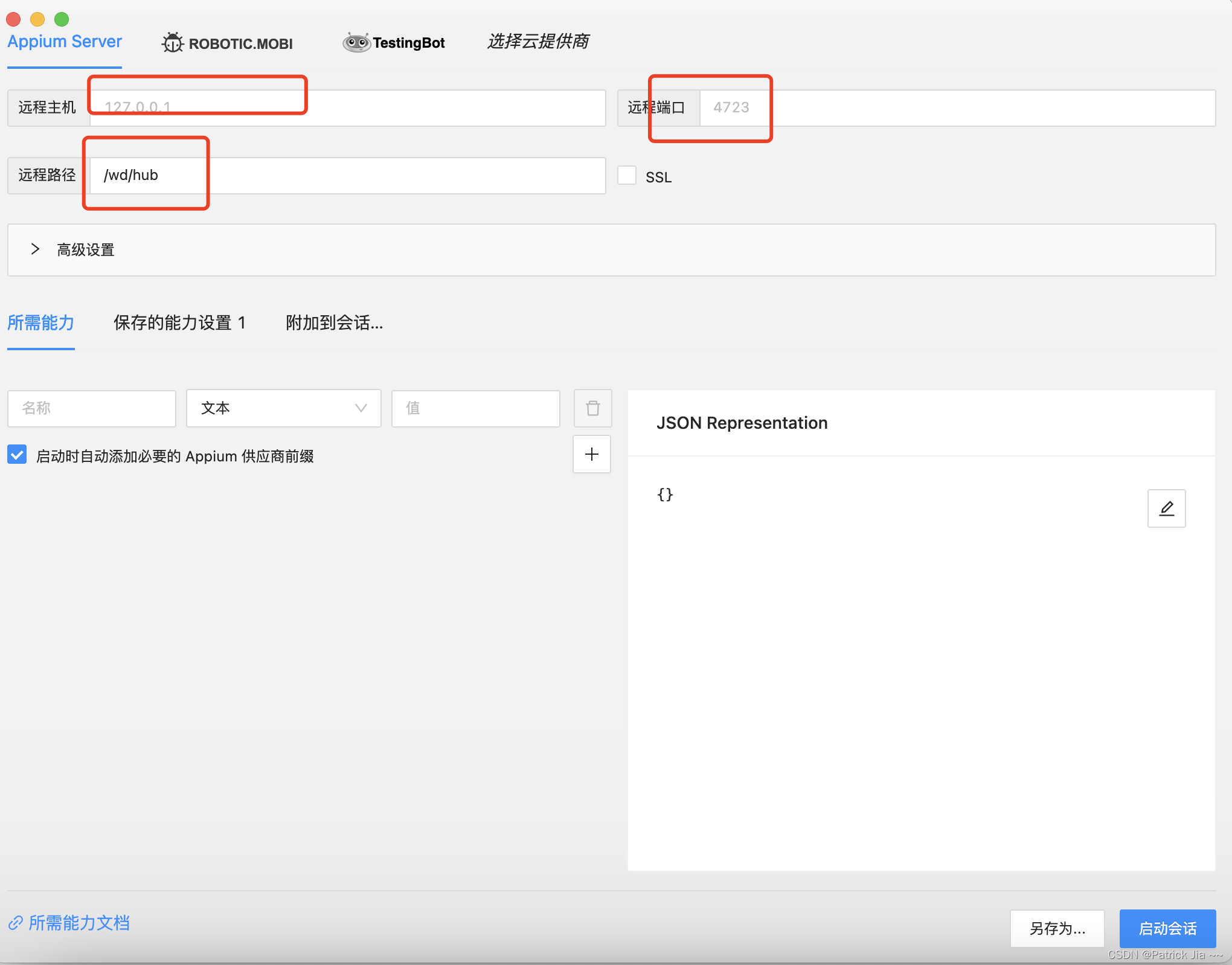Click the capability 值 input field
The width and height of the screenshot is (1232, 965).
[x=476, y=408]
